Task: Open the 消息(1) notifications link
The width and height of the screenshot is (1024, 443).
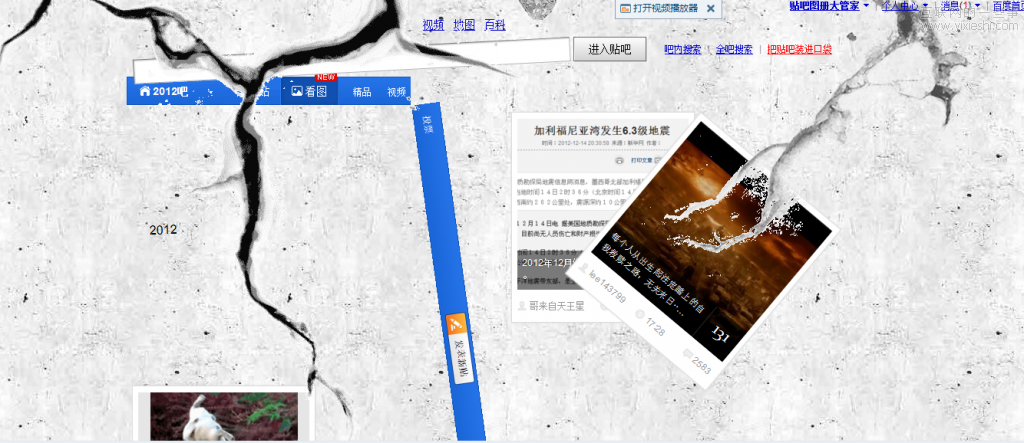Action: tap(955, 6)
